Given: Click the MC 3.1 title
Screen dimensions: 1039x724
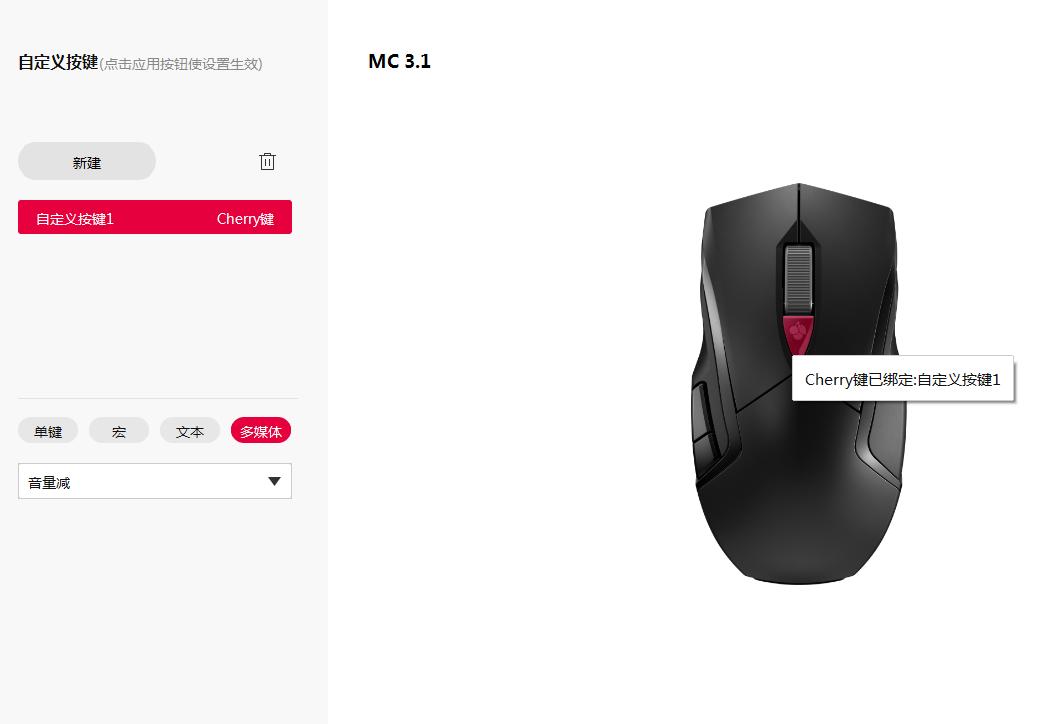Looking at the screenshot, I should [400, 61].
